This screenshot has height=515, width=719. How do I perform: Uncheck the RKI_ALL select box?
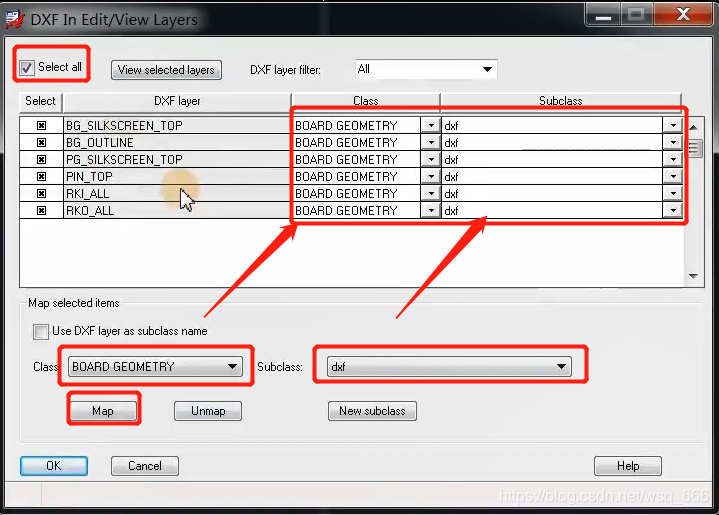click(41, 193)
